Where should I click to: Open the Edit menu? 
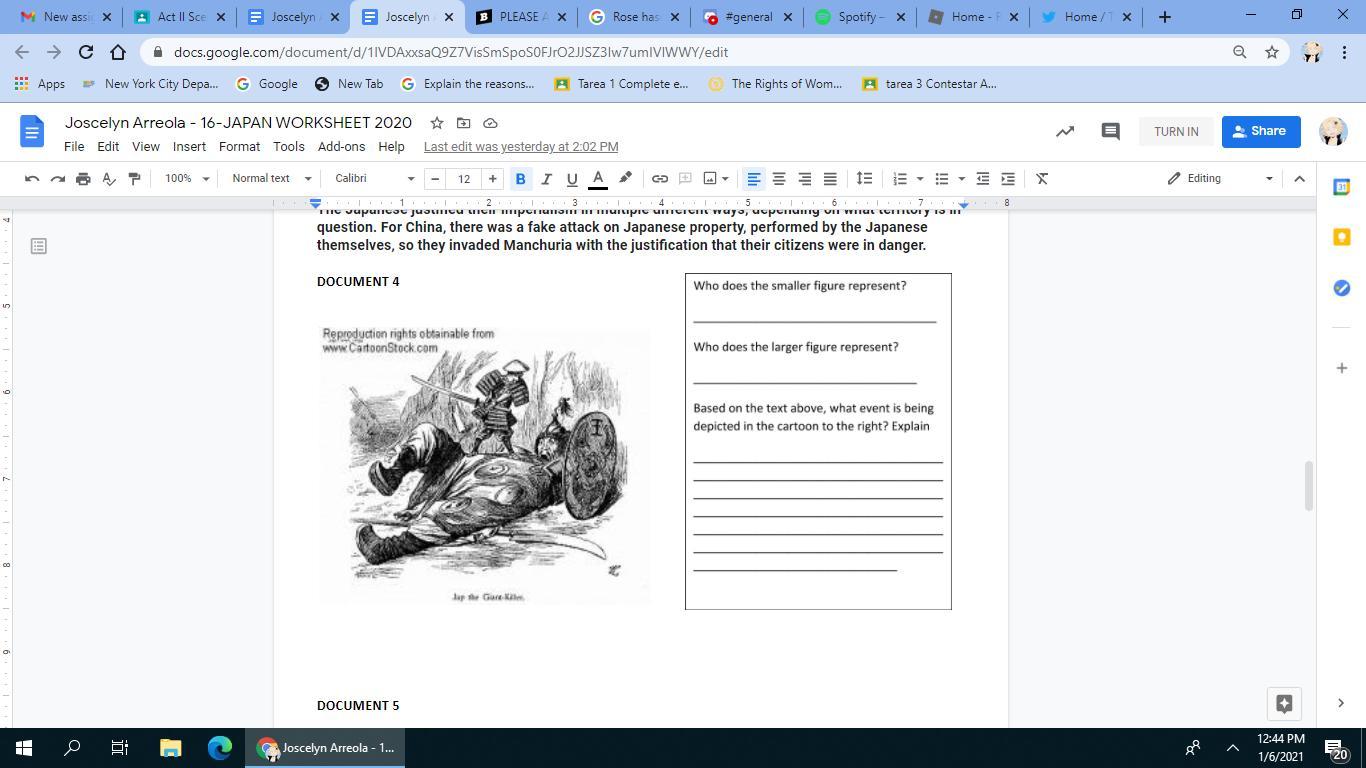[108, 146]
